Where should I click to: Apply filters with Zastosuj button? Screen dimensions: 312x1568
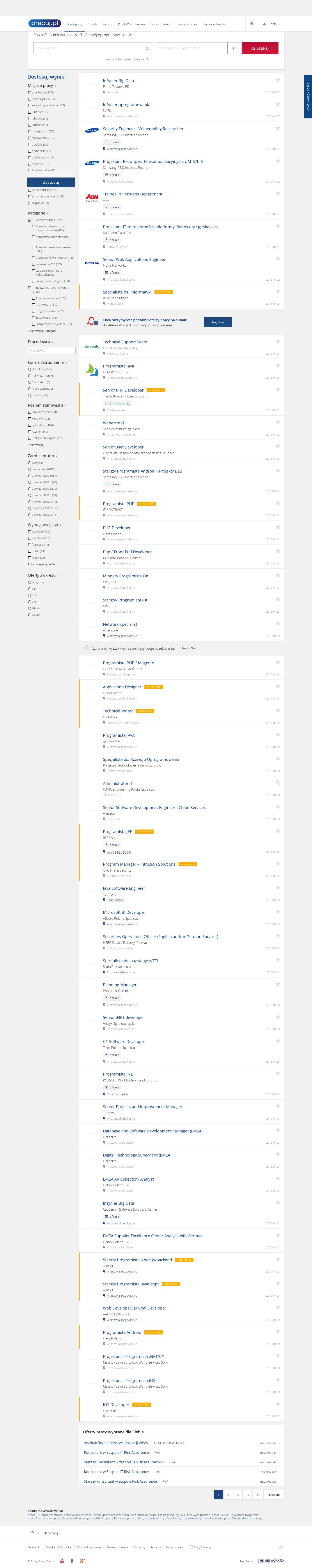51,182
